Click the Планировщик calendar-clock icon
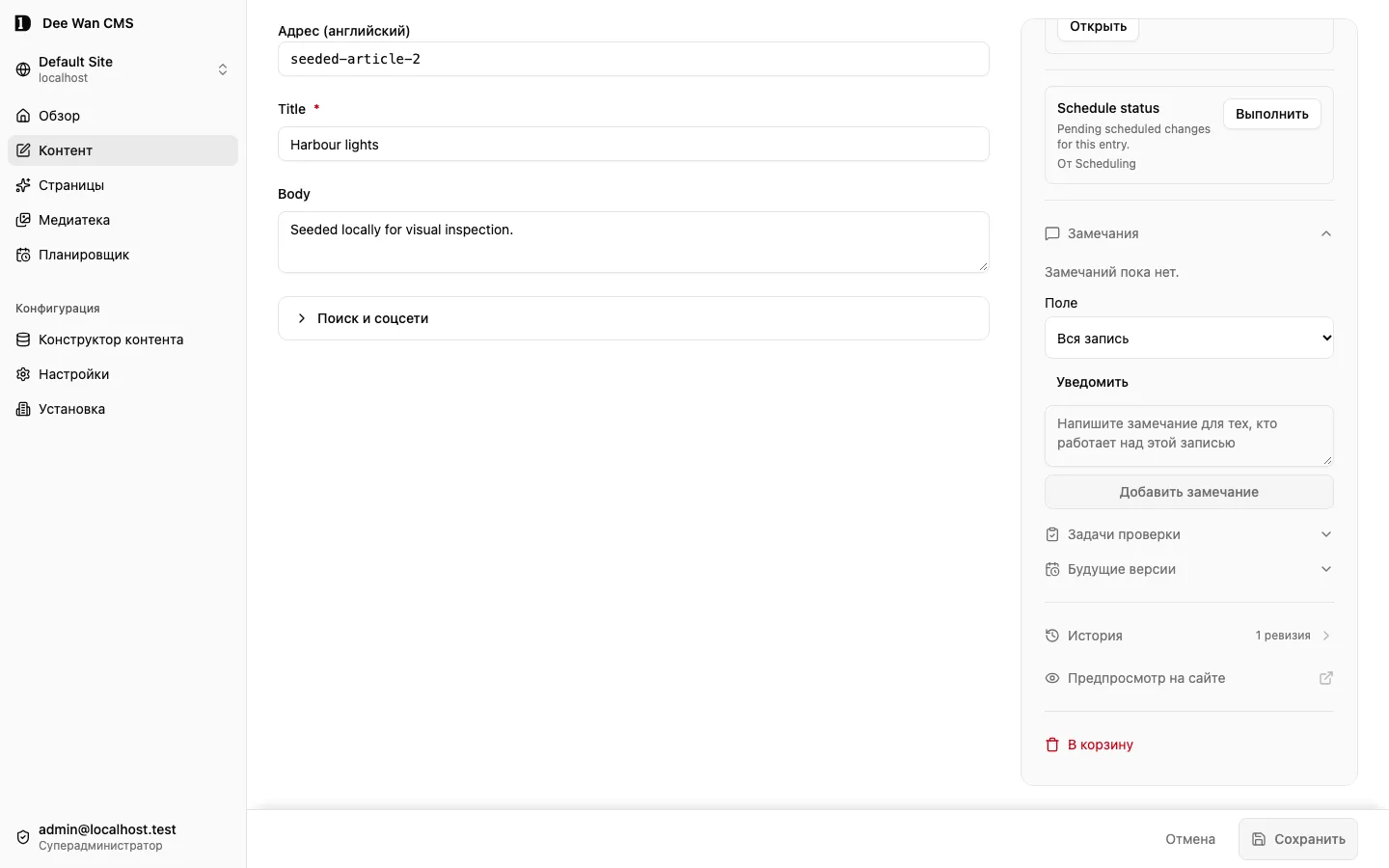1389x868 pixels. point(23,255)
